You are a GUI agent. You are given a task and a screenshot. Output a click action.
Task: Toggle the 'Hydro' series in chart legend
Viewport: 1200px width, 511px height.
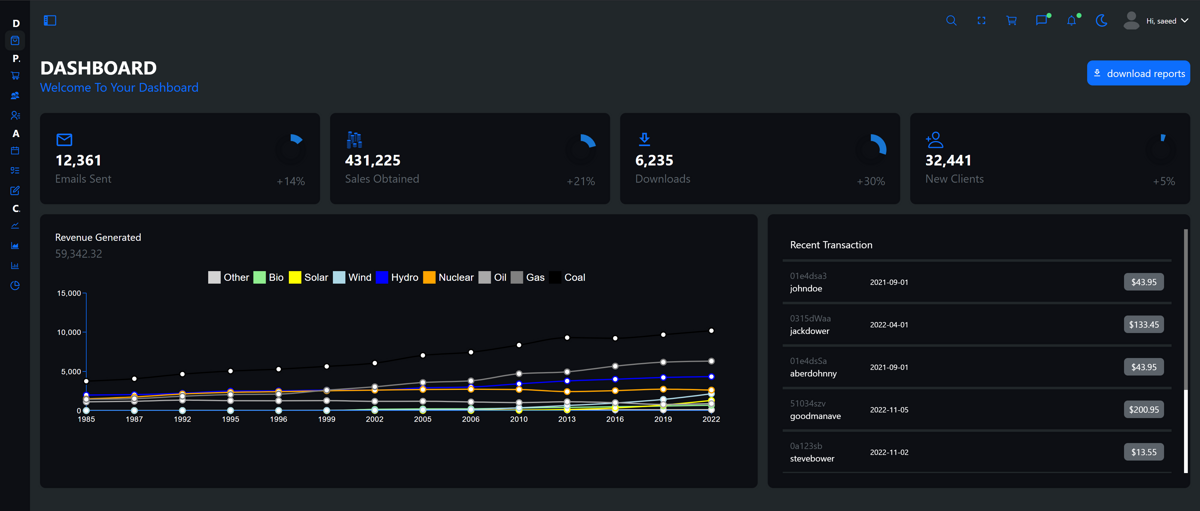click(397, 277)
